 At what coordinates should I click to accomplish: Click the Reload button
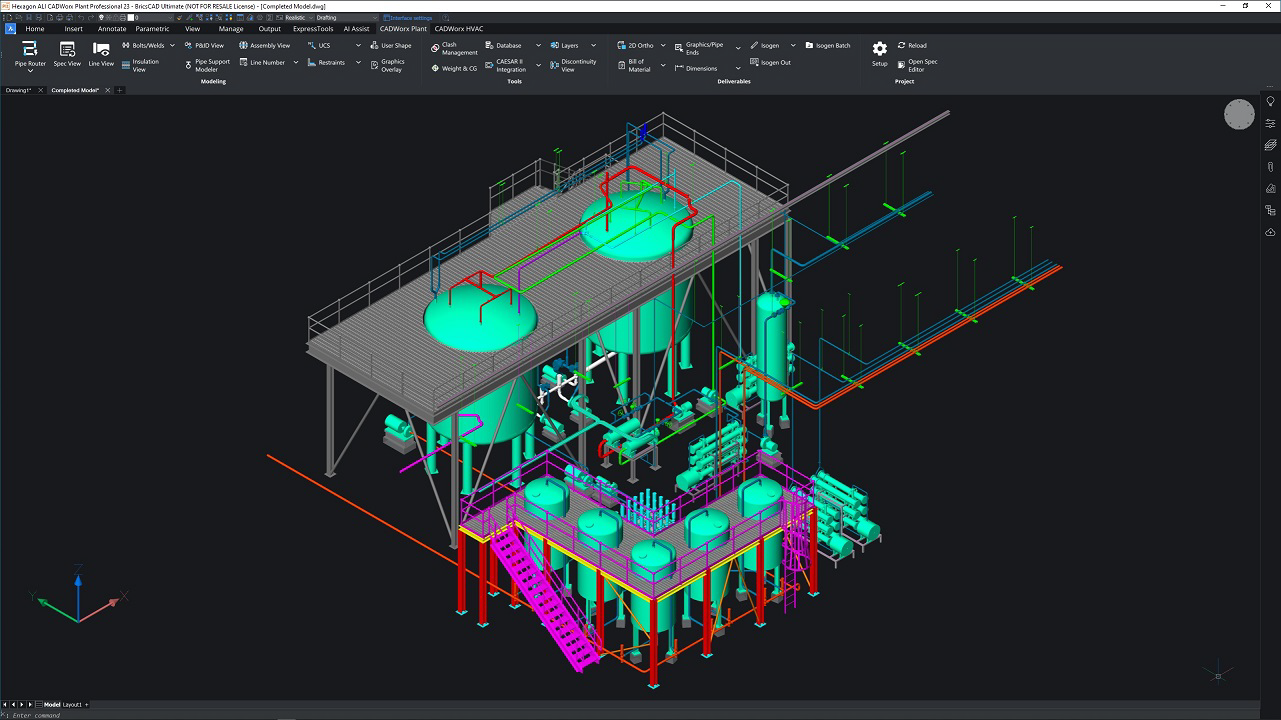click(x=912, y=46)
